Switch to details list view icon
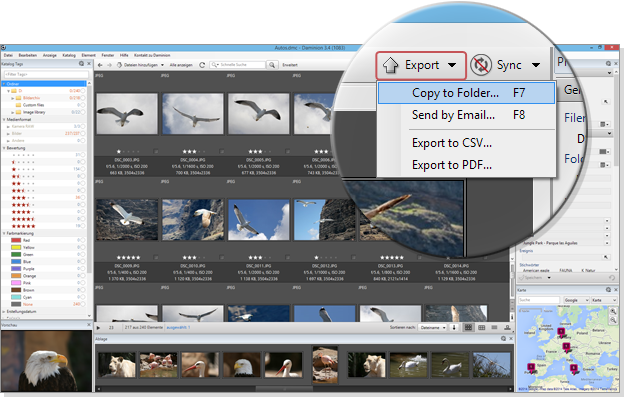This screenshot has height=397, width=624. click(494, 327)
